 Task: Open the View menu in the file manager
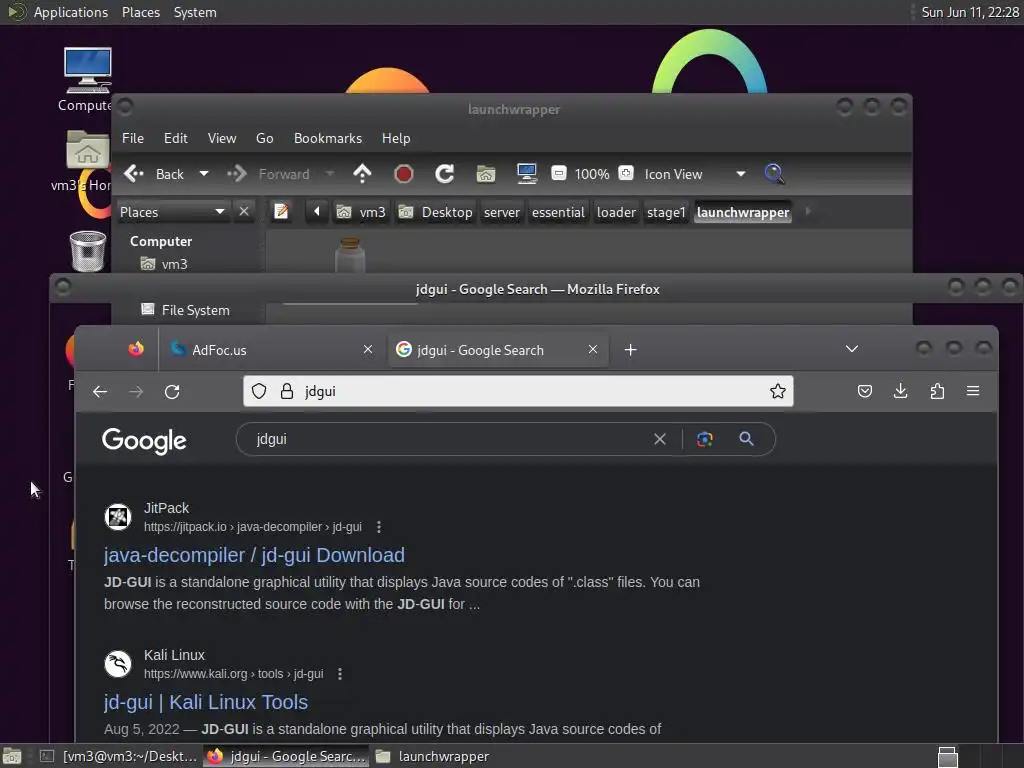(222, 138)
